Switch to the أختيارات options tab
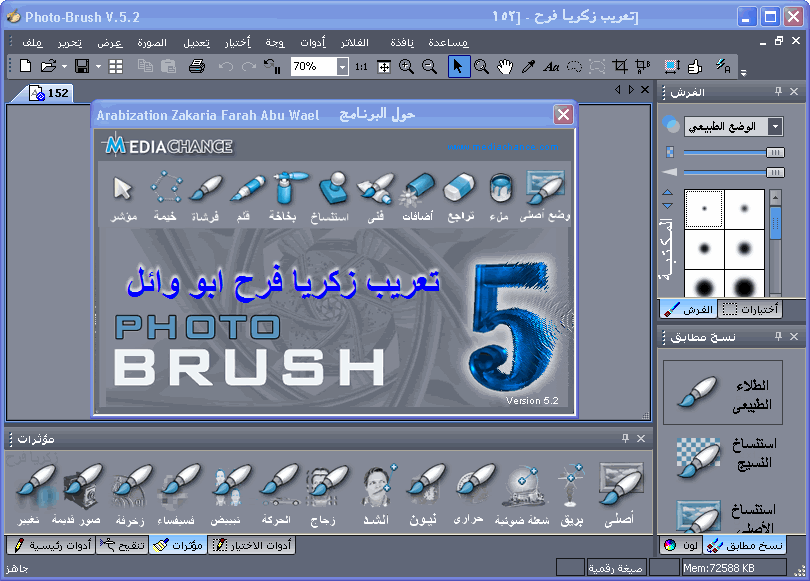This screenshot has width=810, height=581. (x=751, y=309)
